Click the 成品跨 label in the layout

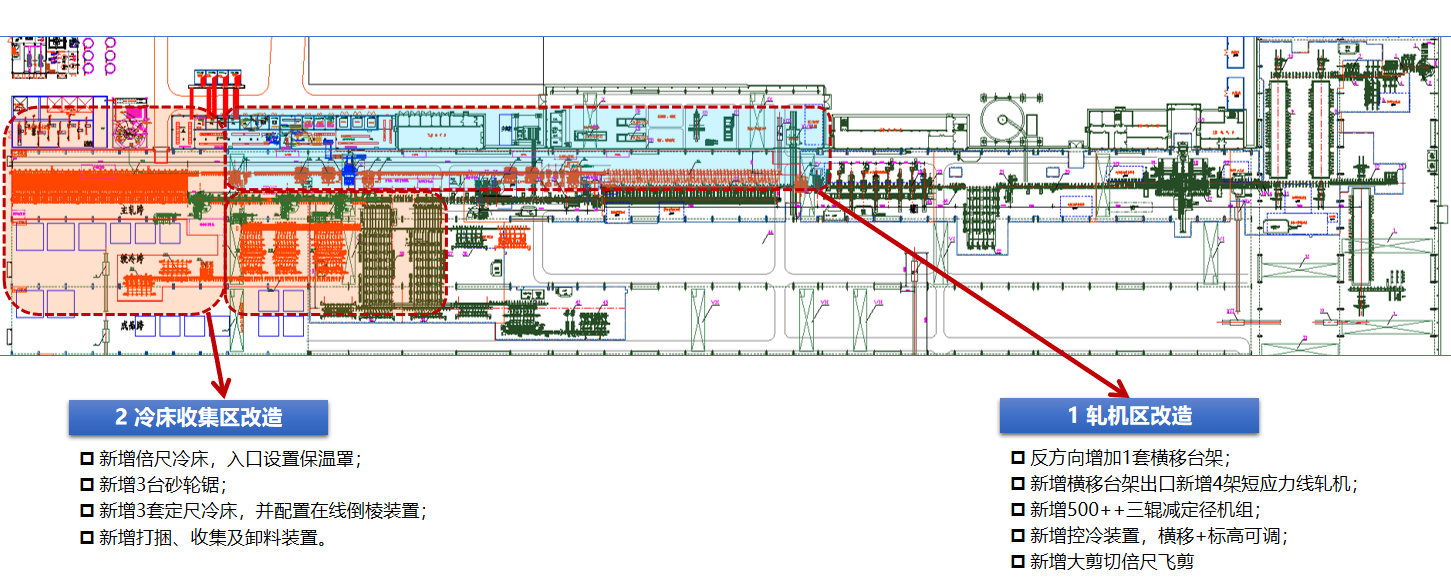129,325
